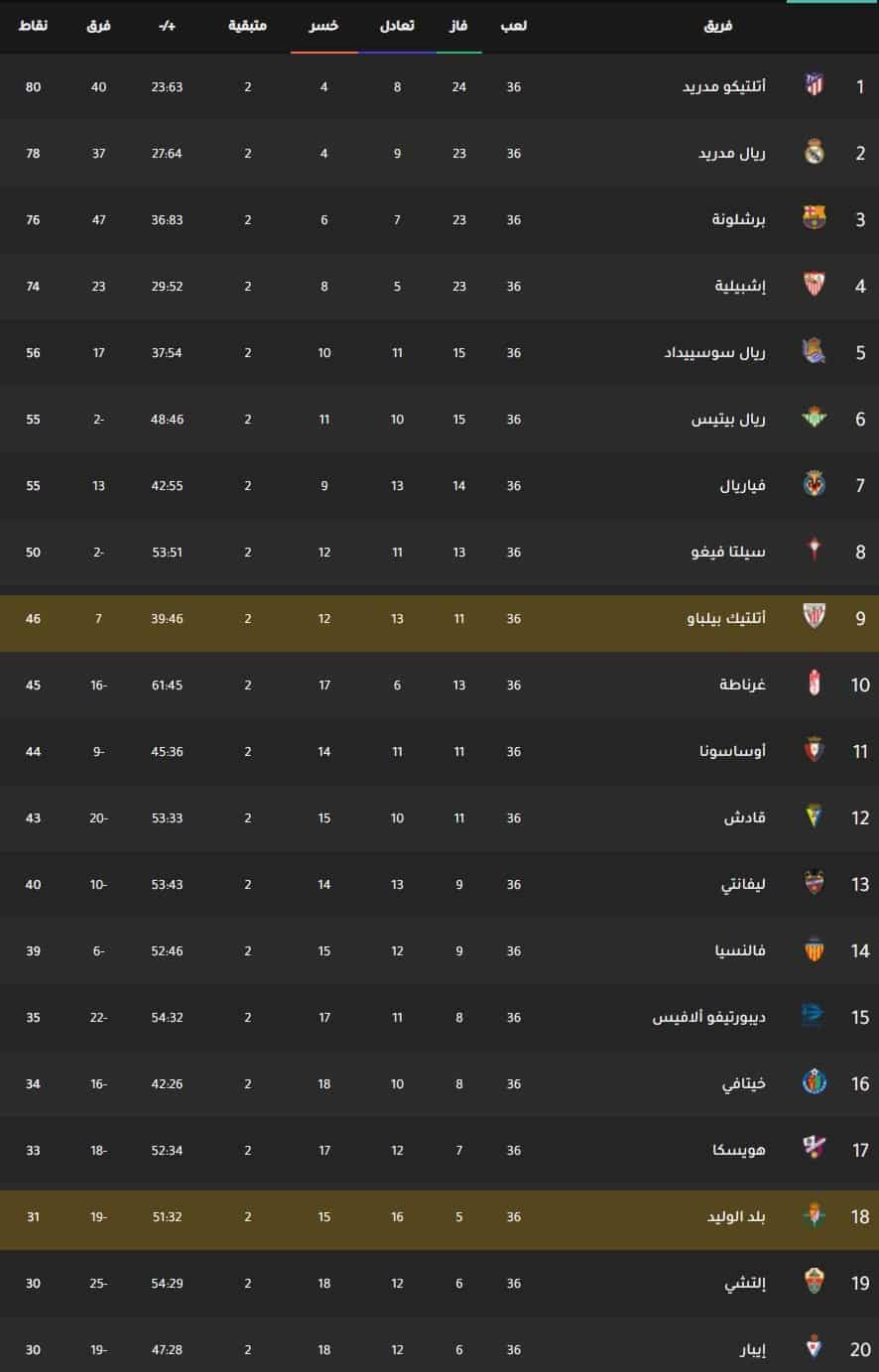Click the Real Madrid club crest
879x1372 pixels.
815,153
